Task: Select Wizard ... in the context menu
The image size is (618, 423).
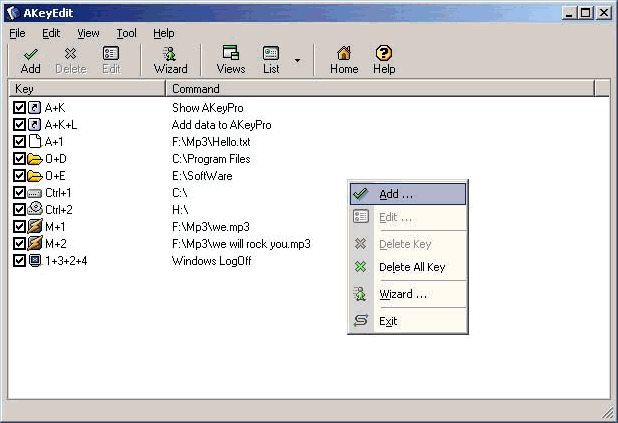Action: [x=408, y=294]
